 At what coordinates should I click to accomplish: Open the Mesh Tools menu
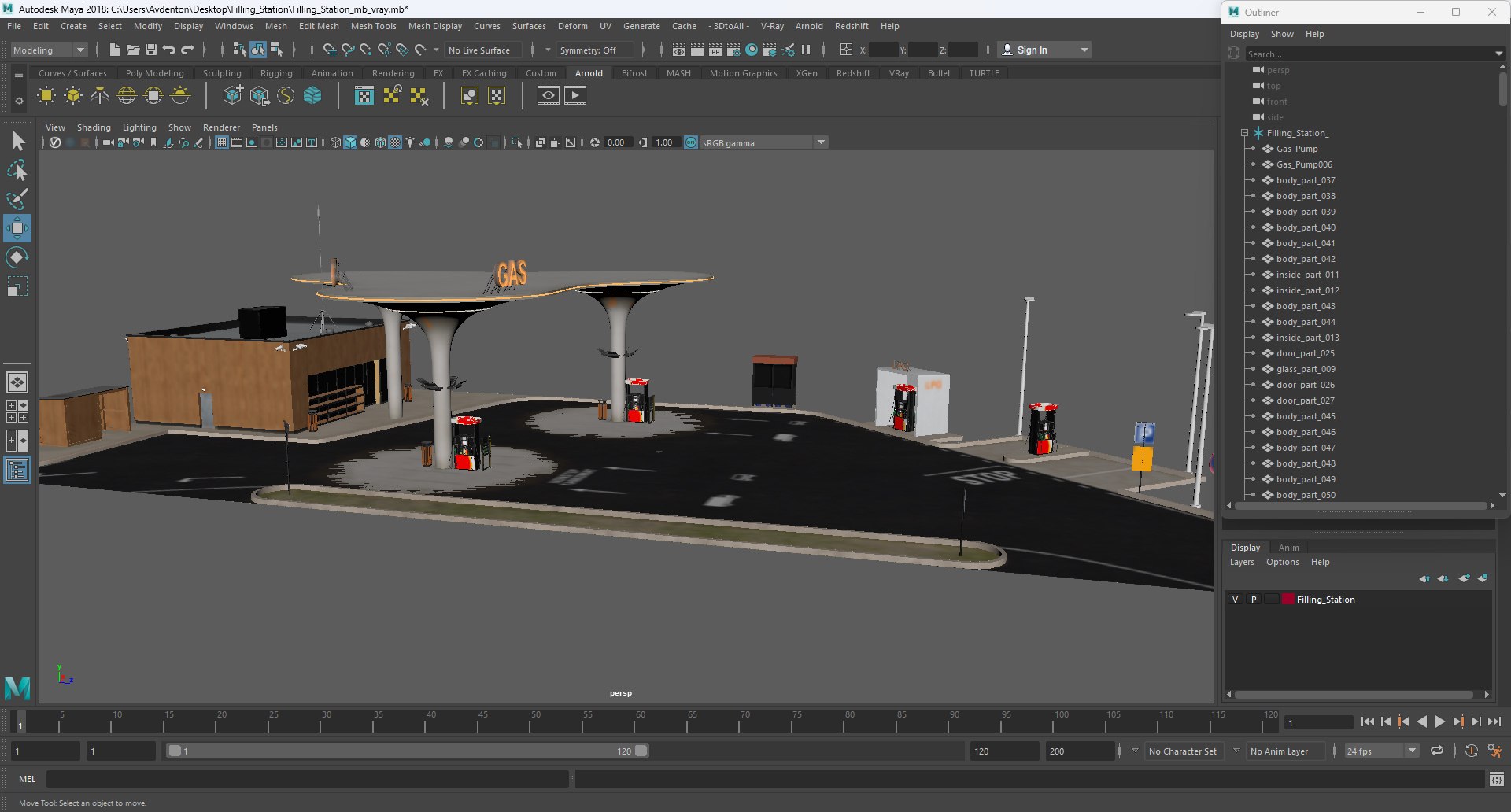point(373,26)
